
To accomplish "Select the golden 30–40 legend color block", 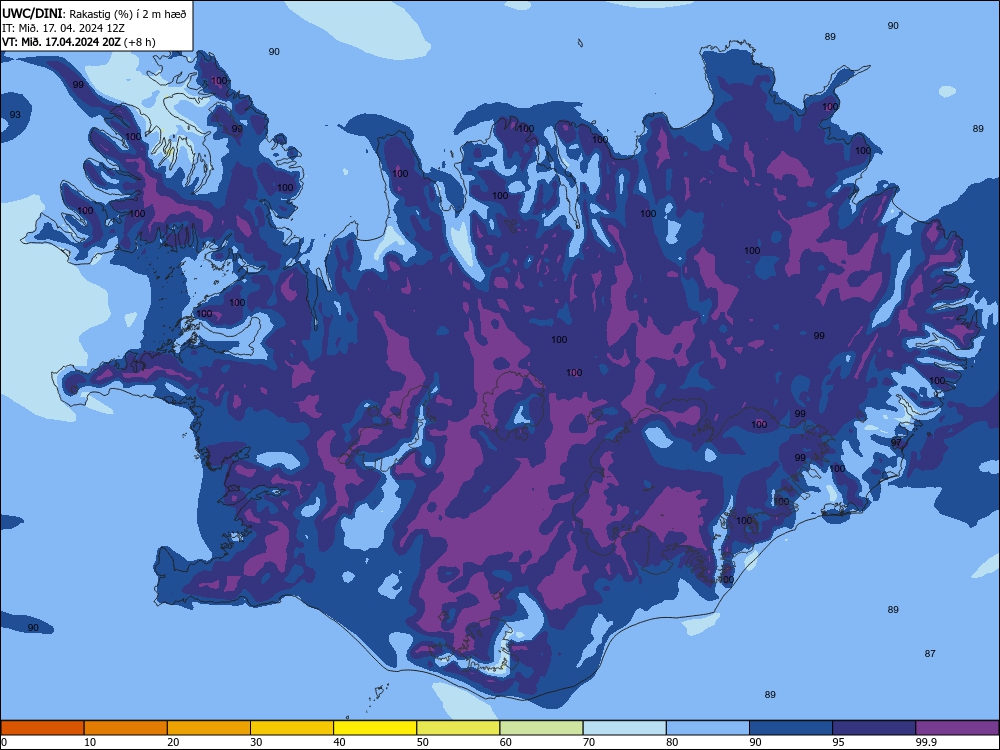I will tap(292, 728).
